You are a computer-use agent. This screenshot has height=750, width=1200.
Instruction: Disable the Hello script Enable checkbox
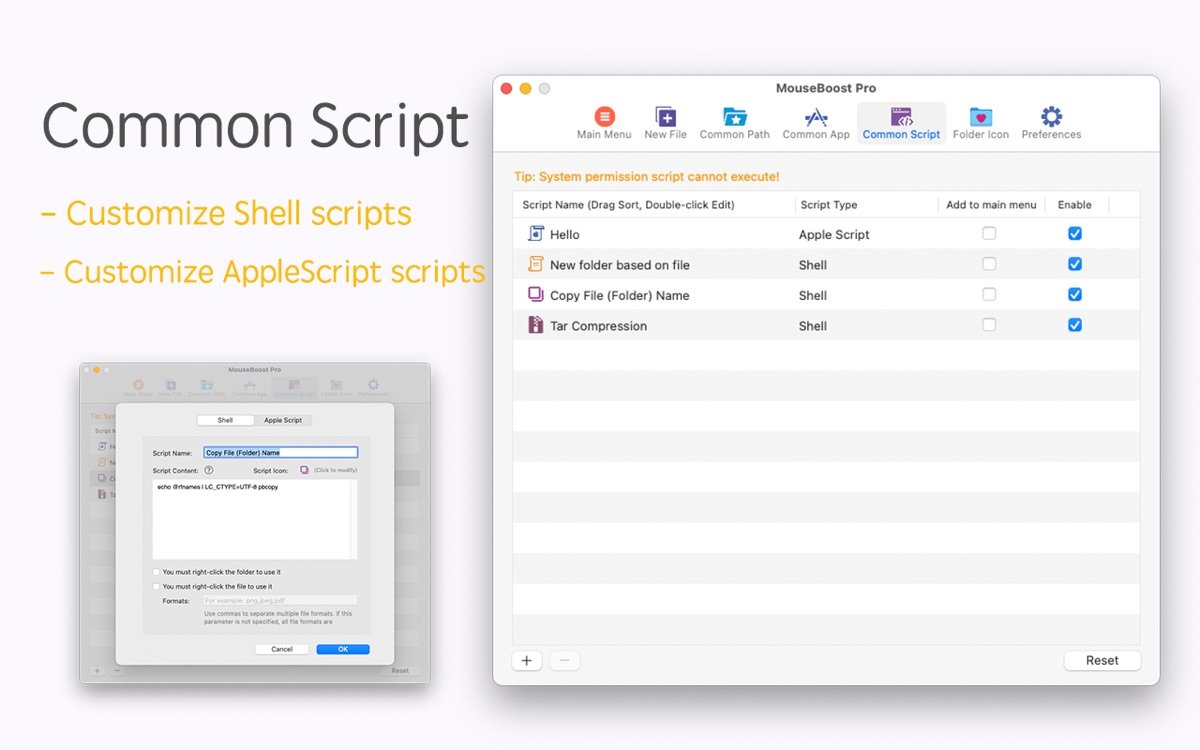(x=1075, y=234)
